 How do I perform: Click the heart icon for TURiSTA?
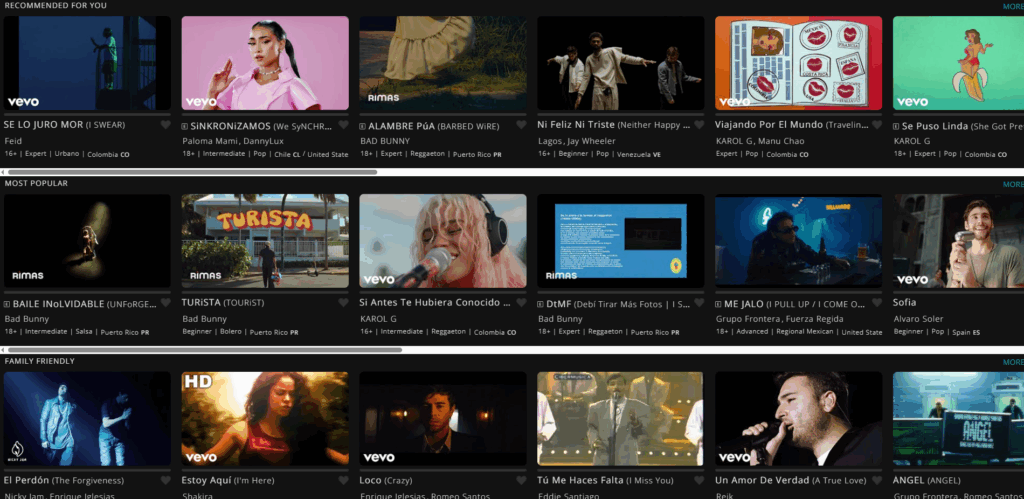tap(344, 302)
